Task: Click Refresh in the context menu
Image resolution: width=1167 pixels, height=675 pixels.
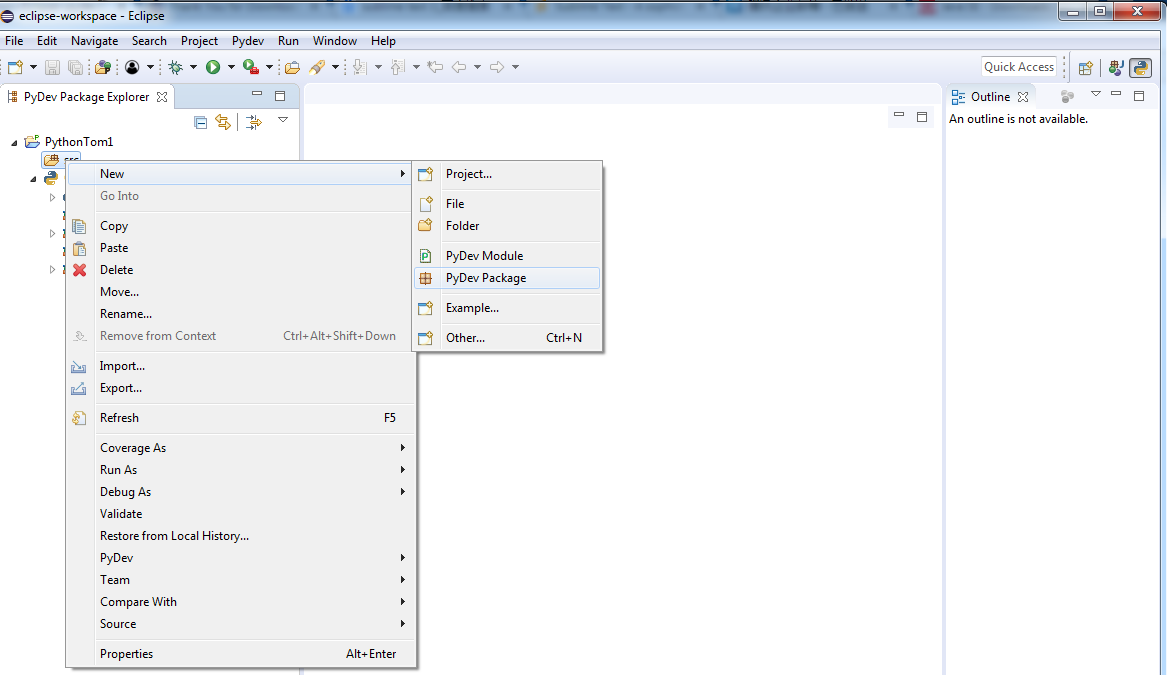Action: click(120, 418)
